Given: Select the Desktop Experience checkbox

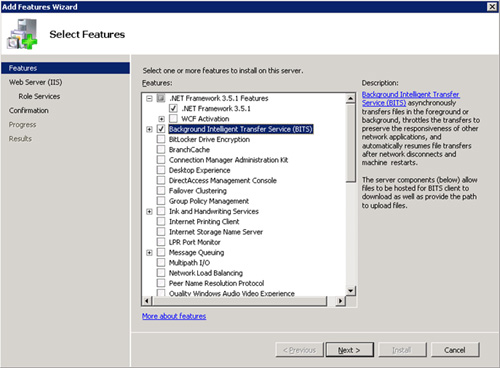Looking at the screenshot, I should 161,170.
